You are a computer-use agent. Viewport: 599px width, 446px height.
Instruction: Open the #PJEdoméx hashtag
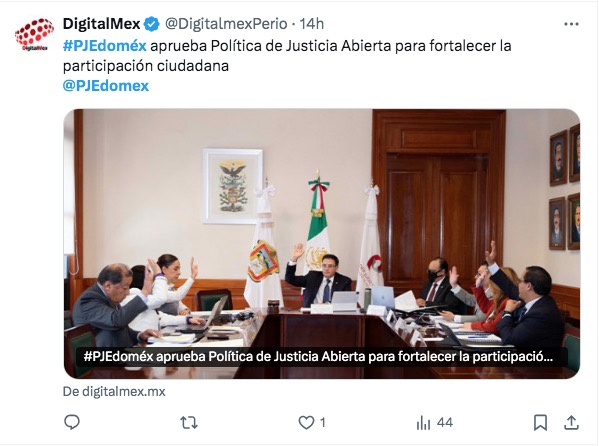point(104,46)
